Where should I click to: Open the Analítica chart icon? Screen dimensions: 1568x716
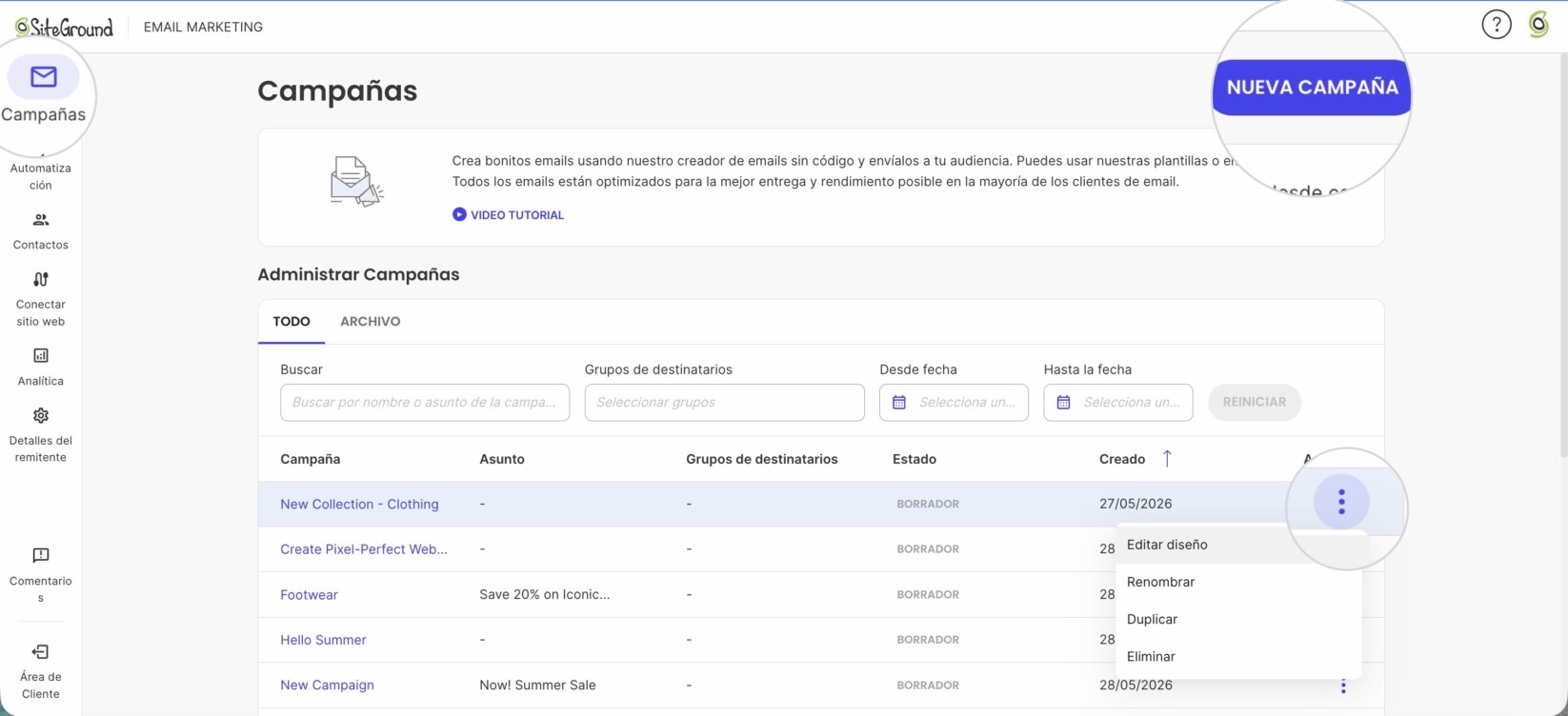point(41,355)
